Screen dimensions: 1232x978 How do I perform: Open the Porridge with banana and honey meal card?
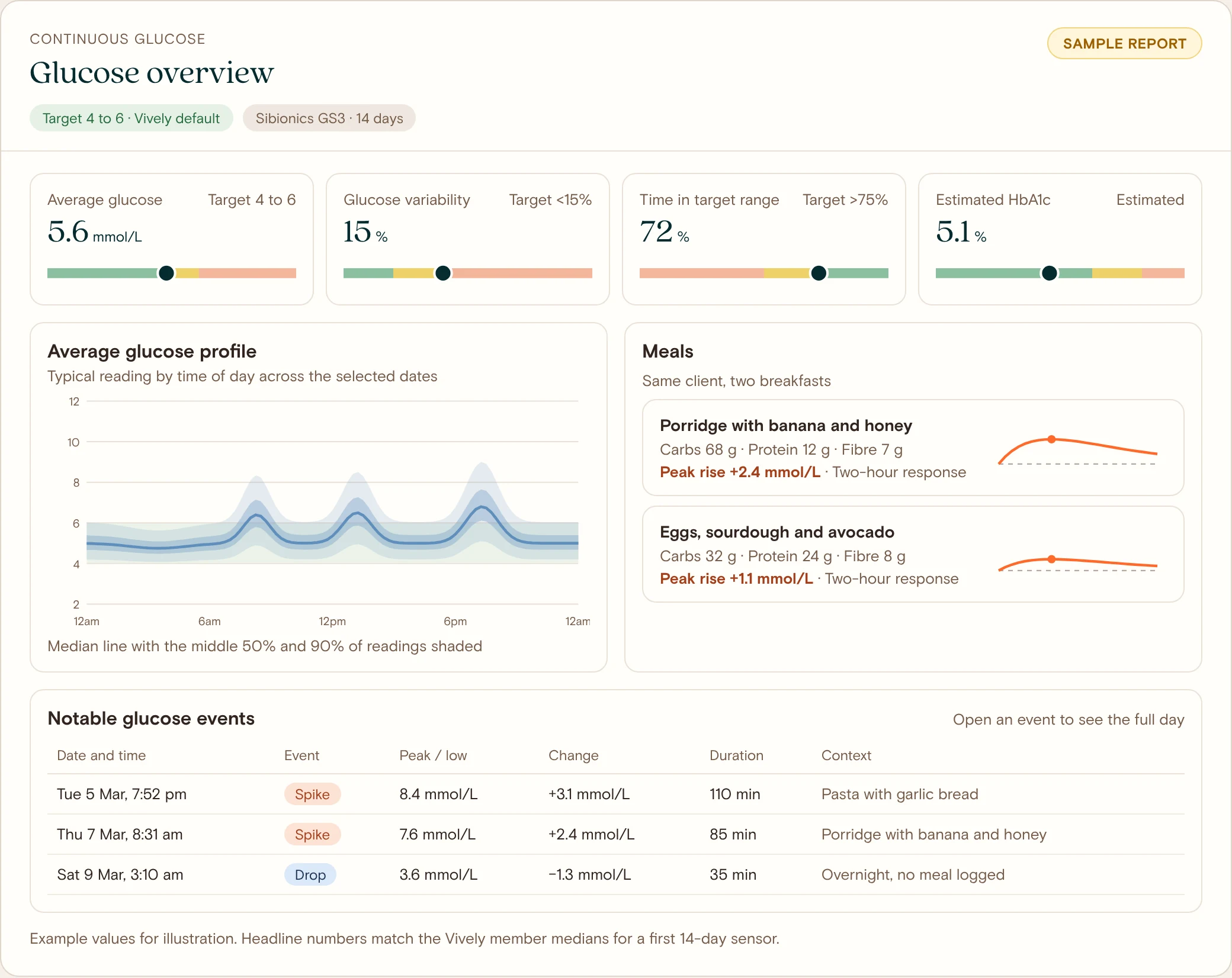(913, 448)
